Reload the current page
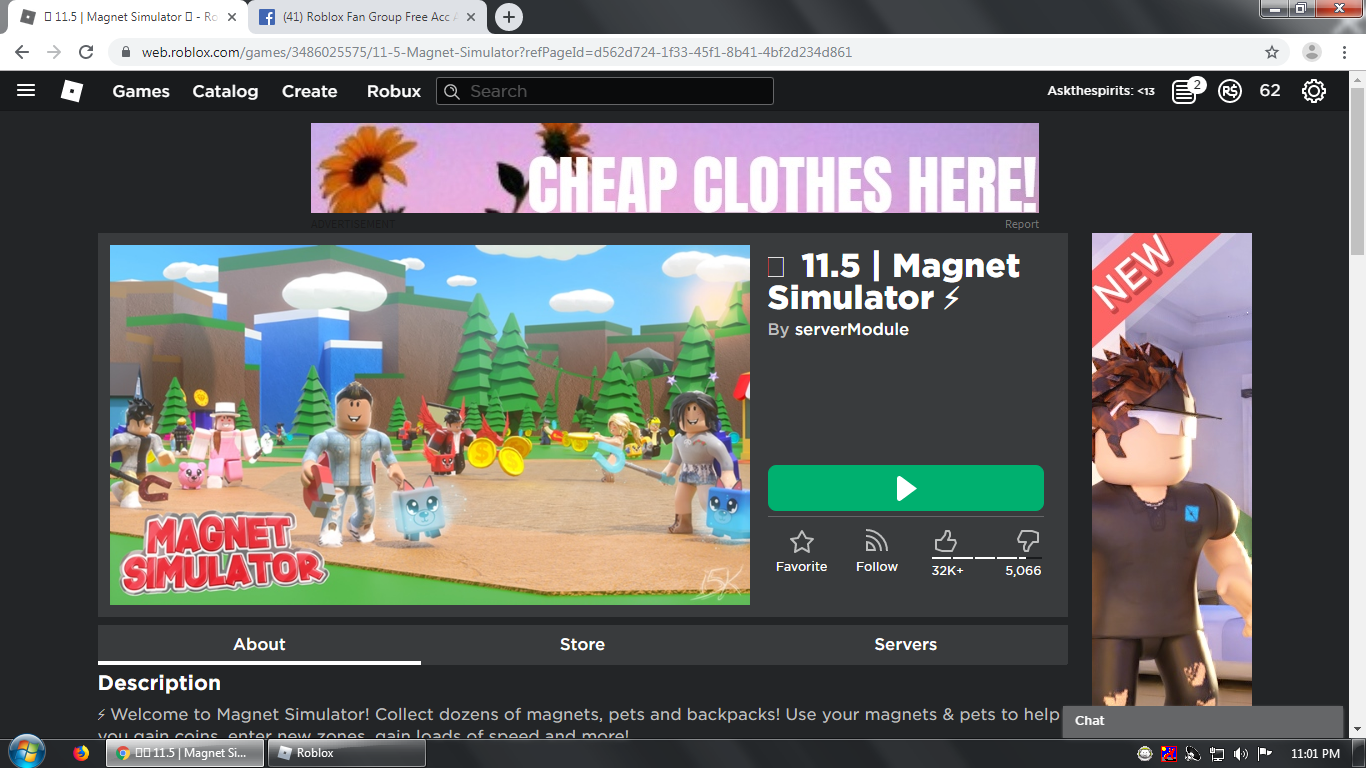1366x768 pixels. click(86, 52)
